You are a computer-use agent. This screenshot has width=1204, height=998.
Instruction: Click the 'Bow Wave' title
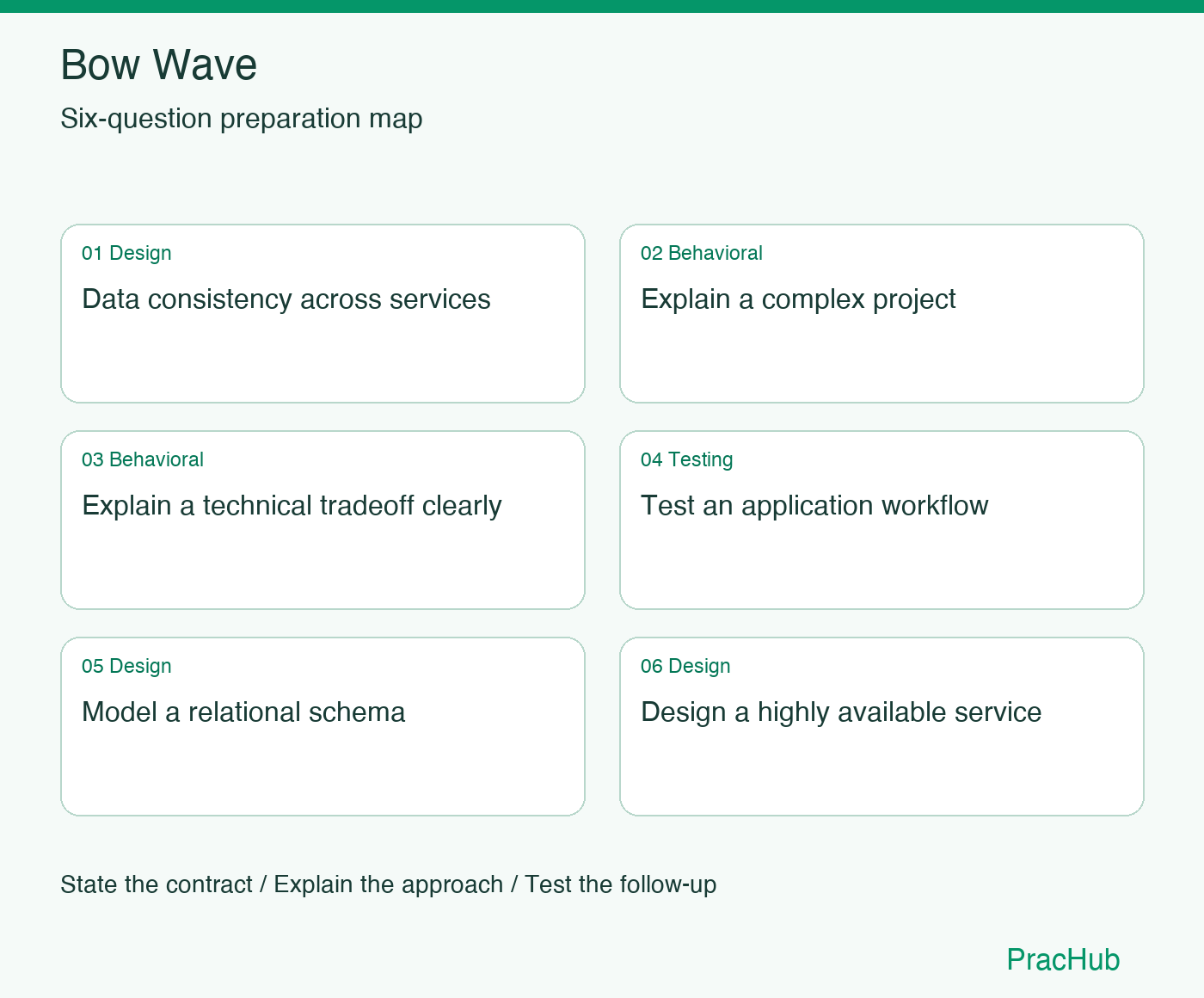tap(159, 65)
